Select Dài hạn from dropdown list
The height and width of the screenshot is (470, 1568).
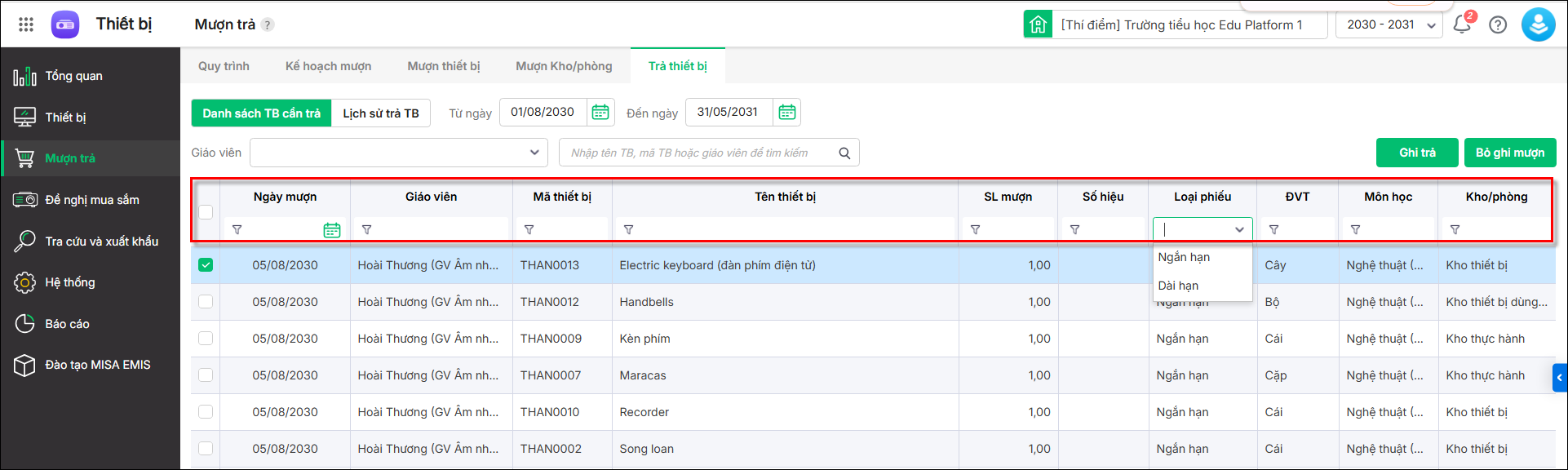coord(1203,286)
